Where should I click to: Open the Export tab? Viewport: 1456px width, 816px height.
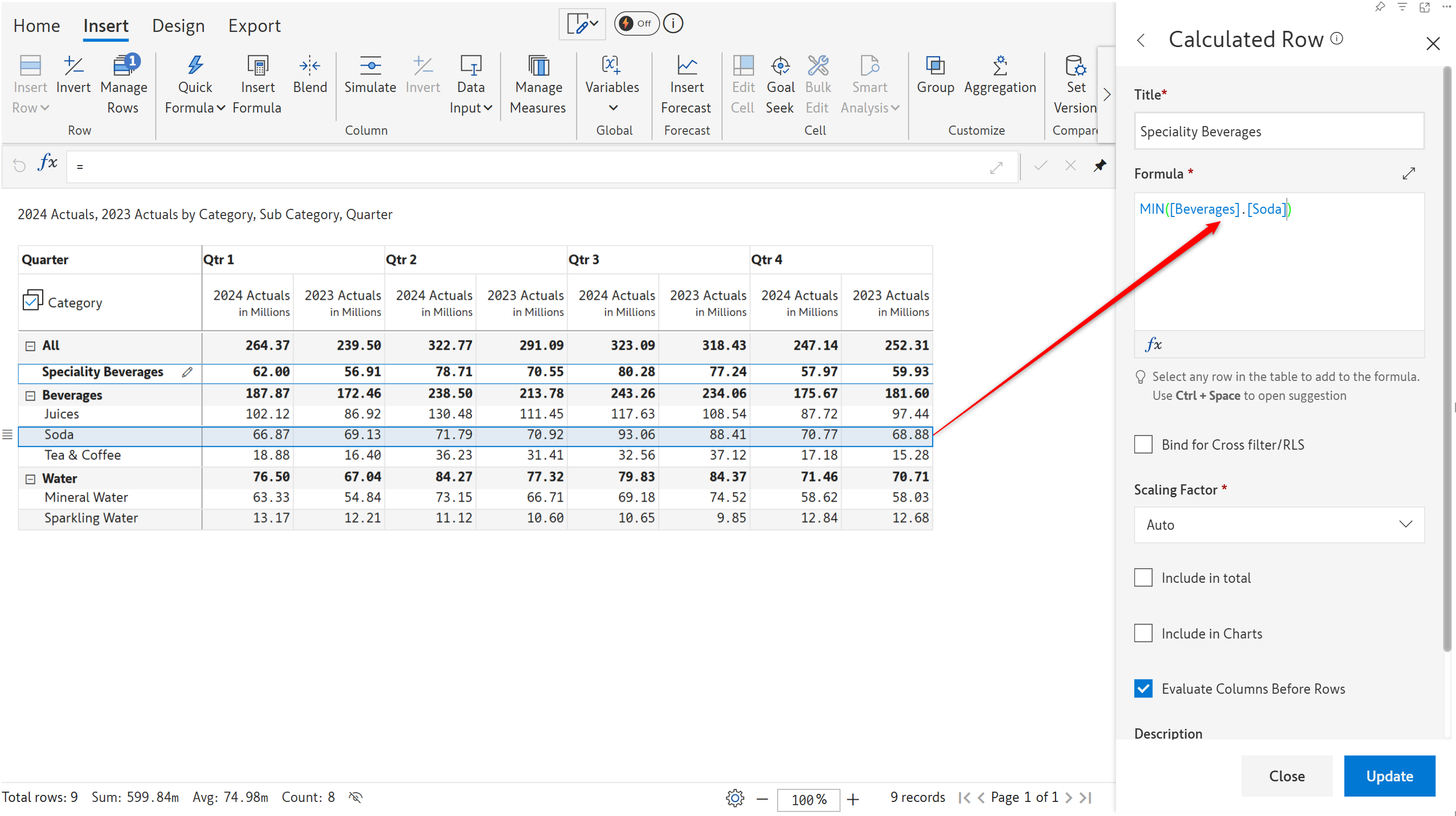coord(254,26)
